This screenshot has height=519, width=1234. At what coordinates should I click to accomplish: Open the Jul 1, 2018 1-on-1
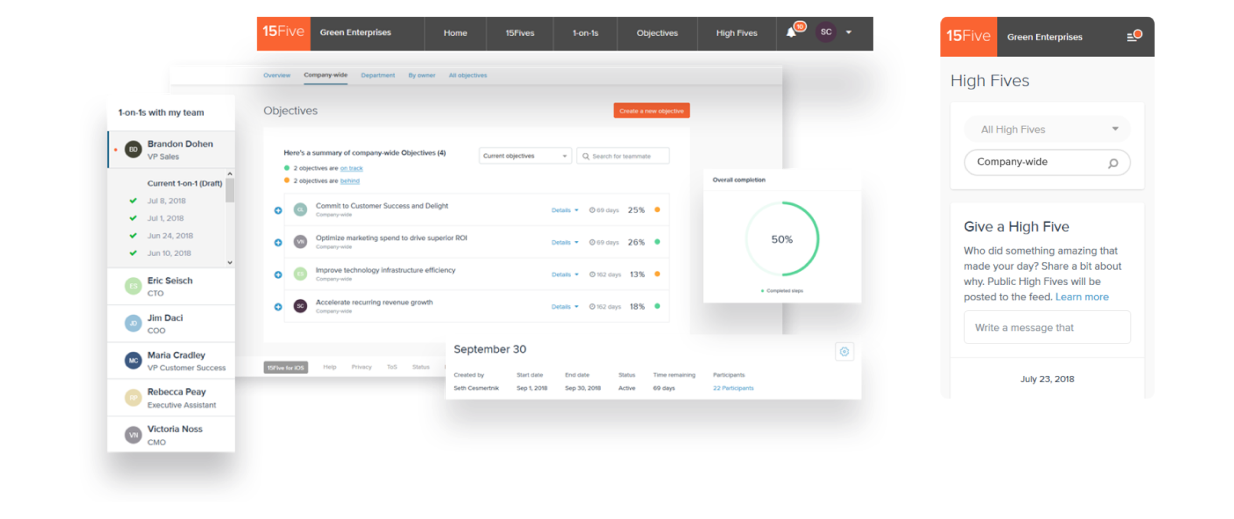(x=166, y=218)
